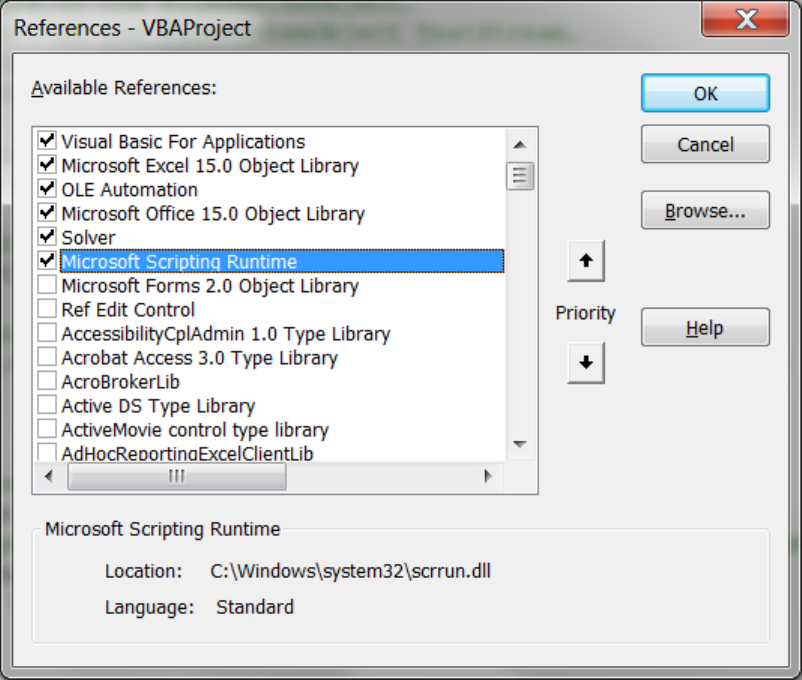This screenshot has height=680, width=802.
Task: Uncheck OLE Automation checkbox
Action: pos(47,189)
